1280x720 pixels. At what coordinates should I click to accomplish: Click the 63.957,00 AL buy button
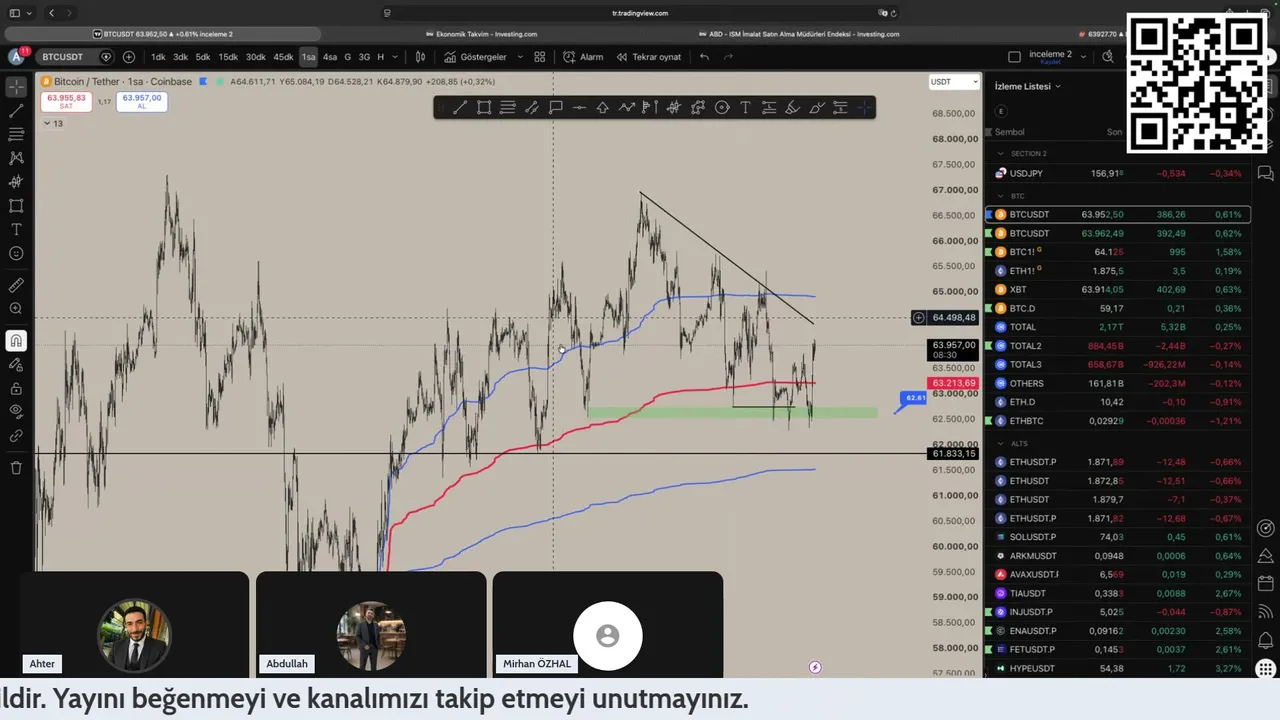pyautogui.click(x=142, y=101)
